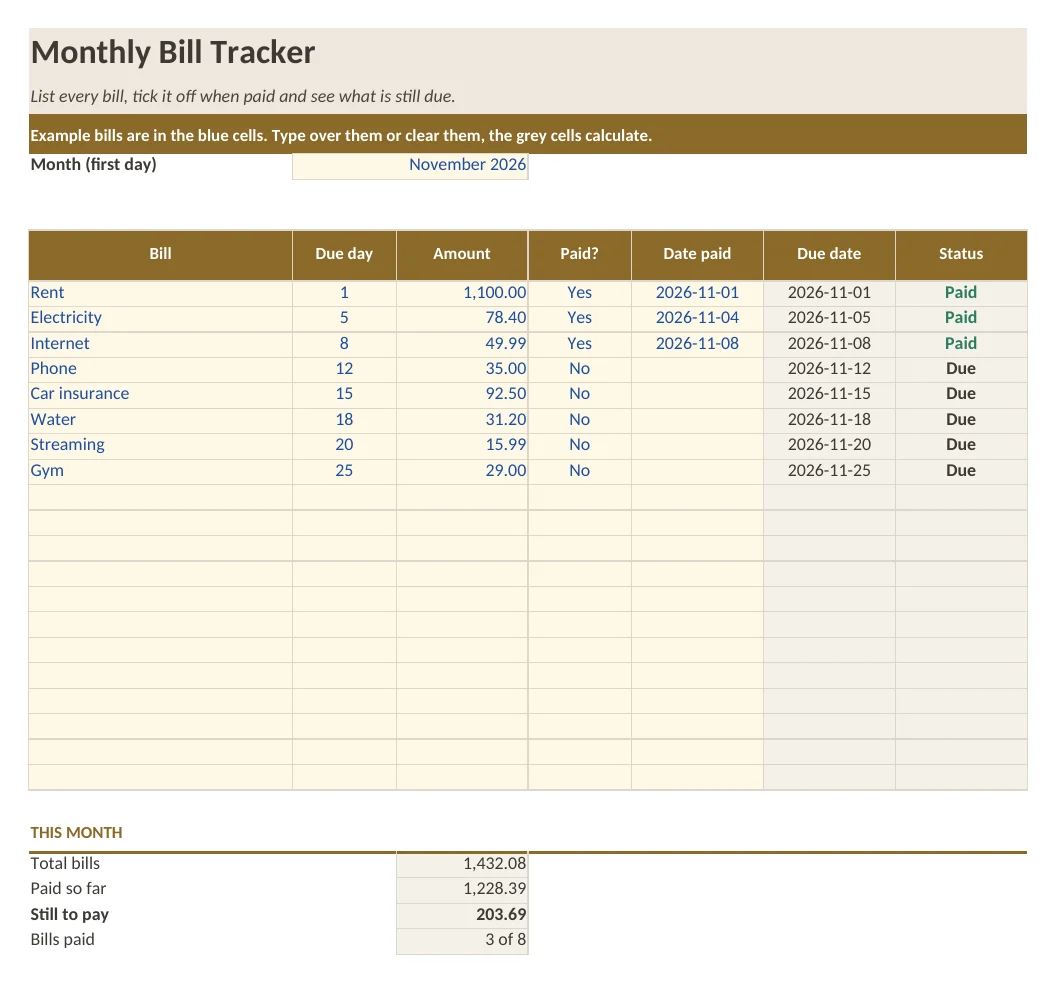Click the Bill column header
The width and height of the screenshot is (1056, 983).
160,255
